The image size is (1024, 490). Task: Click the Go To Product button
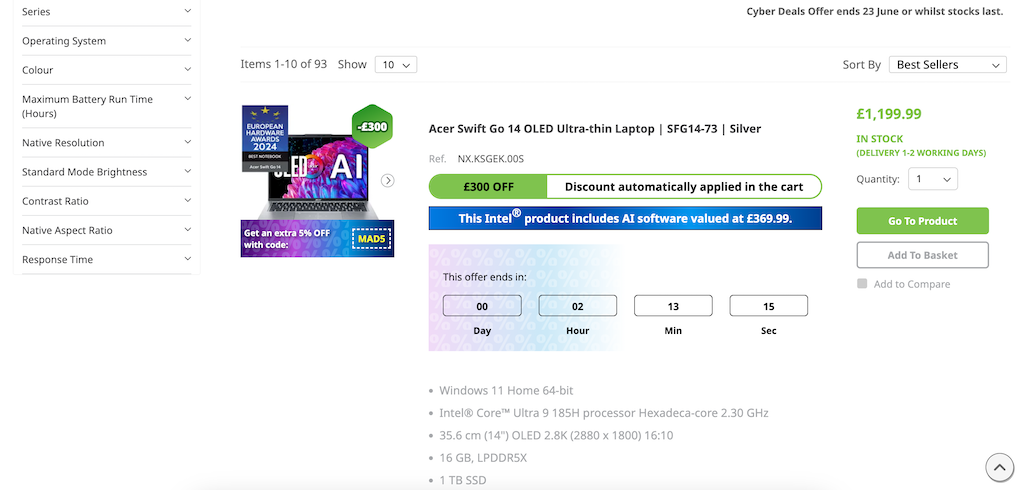[x=922, y=221]
